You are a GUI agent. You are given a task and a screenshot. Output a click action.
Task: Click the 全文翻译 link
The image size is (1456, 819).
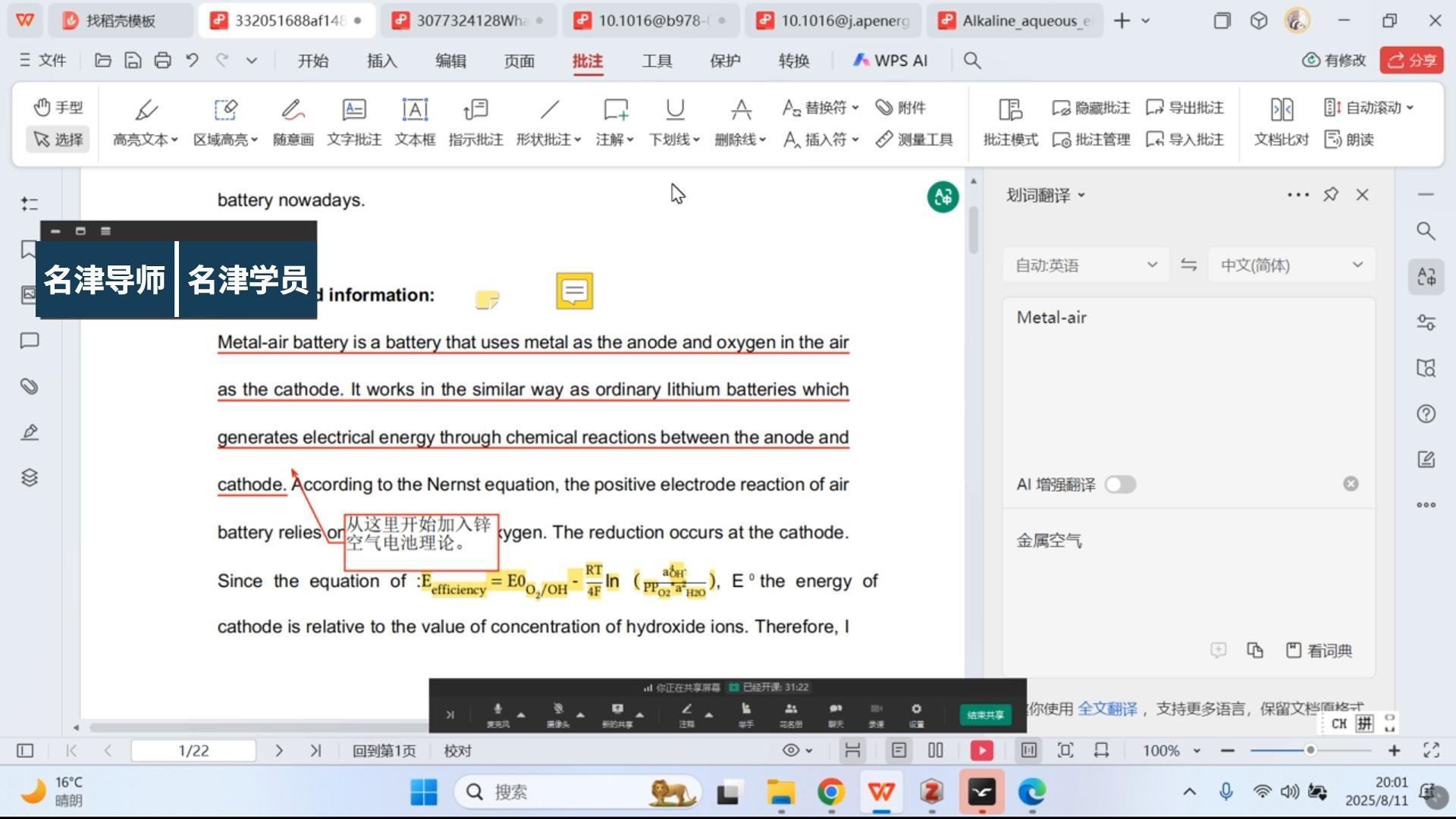(1107, 709)
